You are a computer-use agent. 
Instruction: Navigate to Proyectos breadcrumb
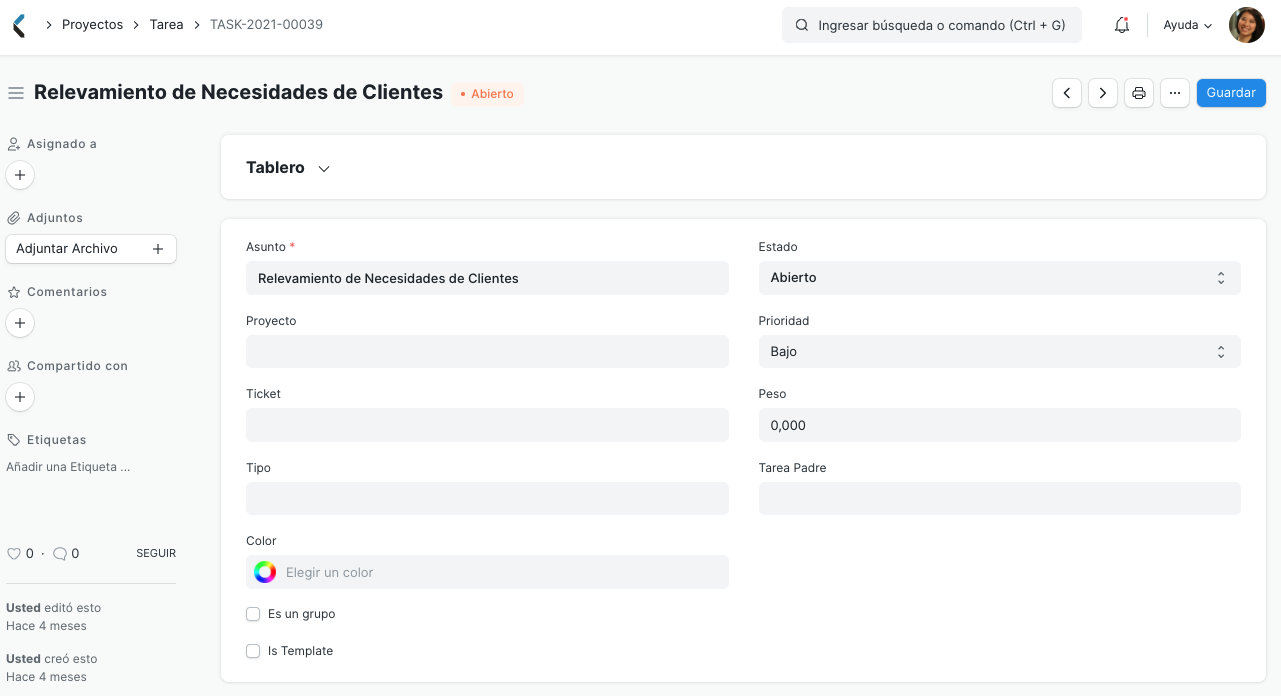[x=92, y=25]
